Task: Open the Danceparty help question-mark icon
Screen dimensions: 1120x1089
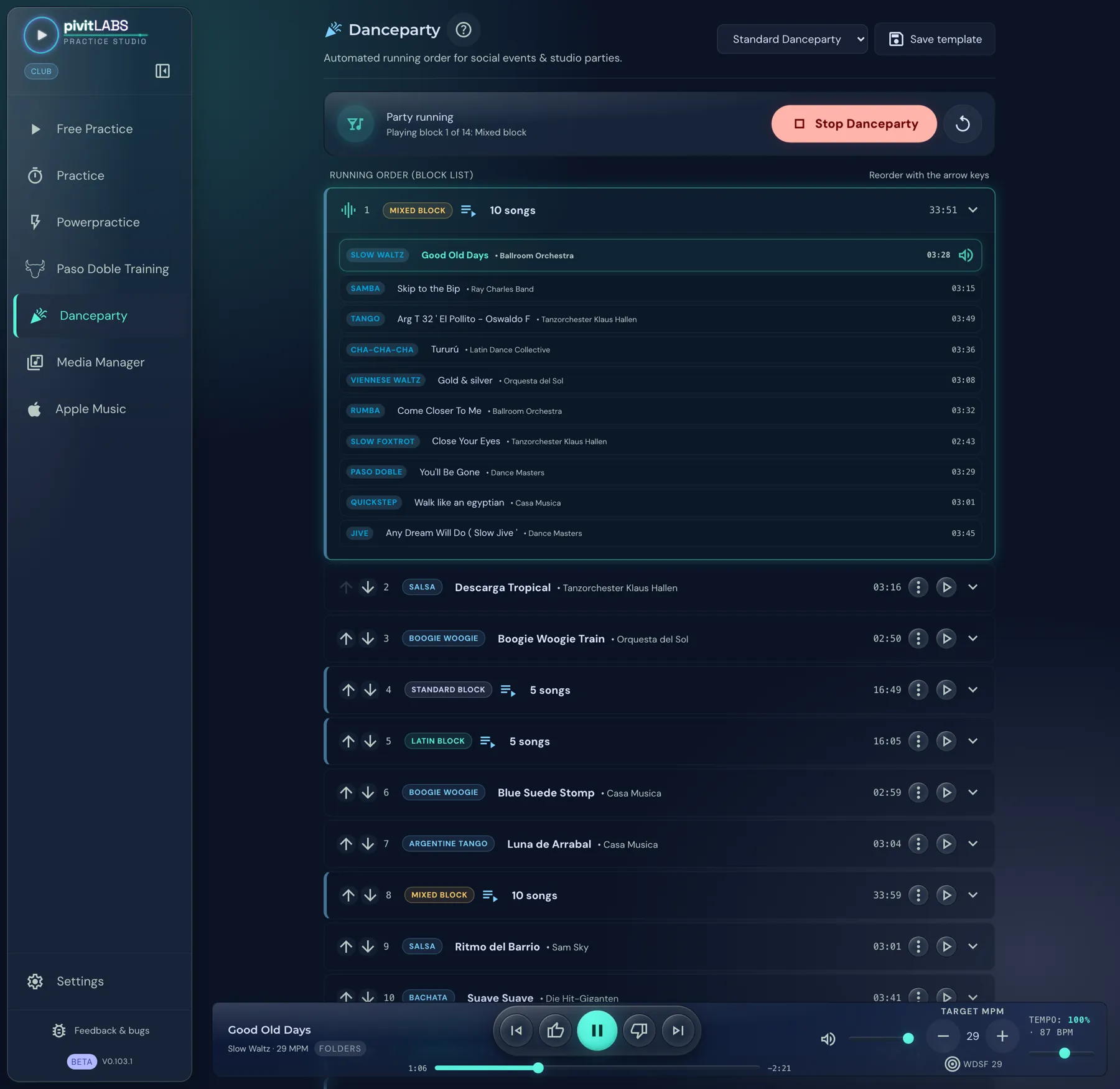Action: point(464,30)
